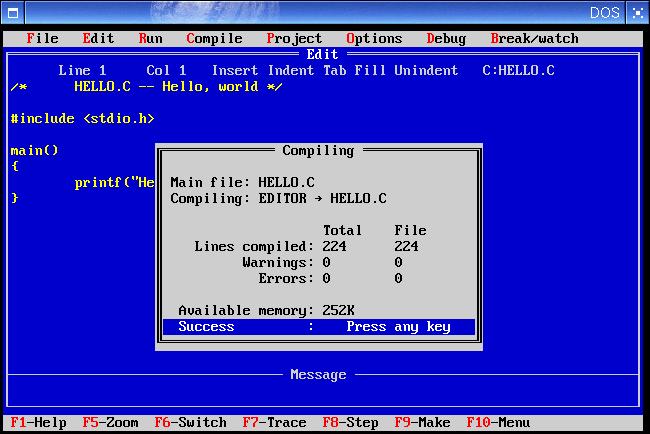Click the printf line in editor
The image size is (650, 434).
pos(114,183)
